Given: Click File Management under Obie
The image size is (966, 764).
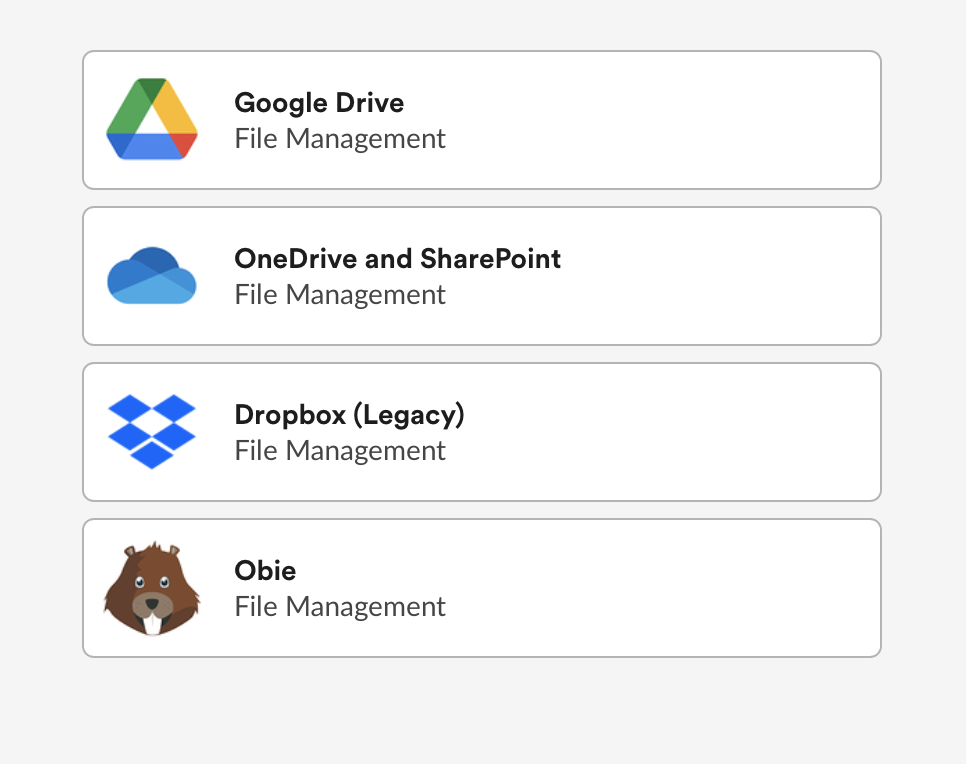Looking at the screenshot, I should click(x=340, y=606).
